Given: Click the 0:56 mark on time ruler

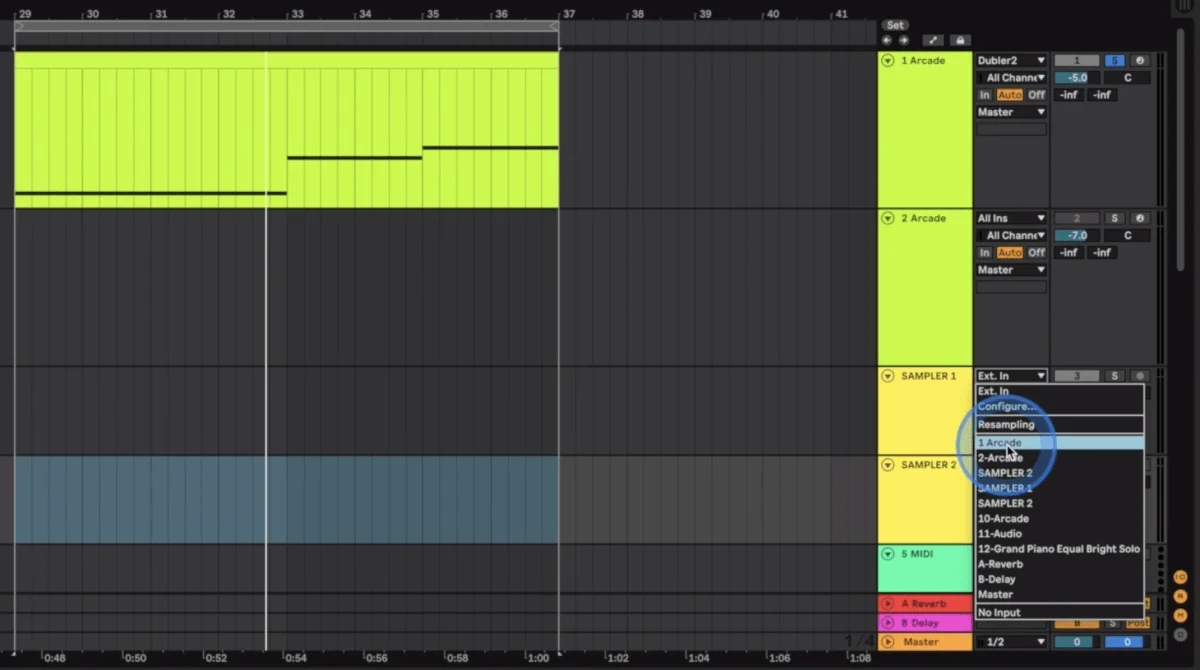Looking at the screenshot, I should tap(376, 658).
